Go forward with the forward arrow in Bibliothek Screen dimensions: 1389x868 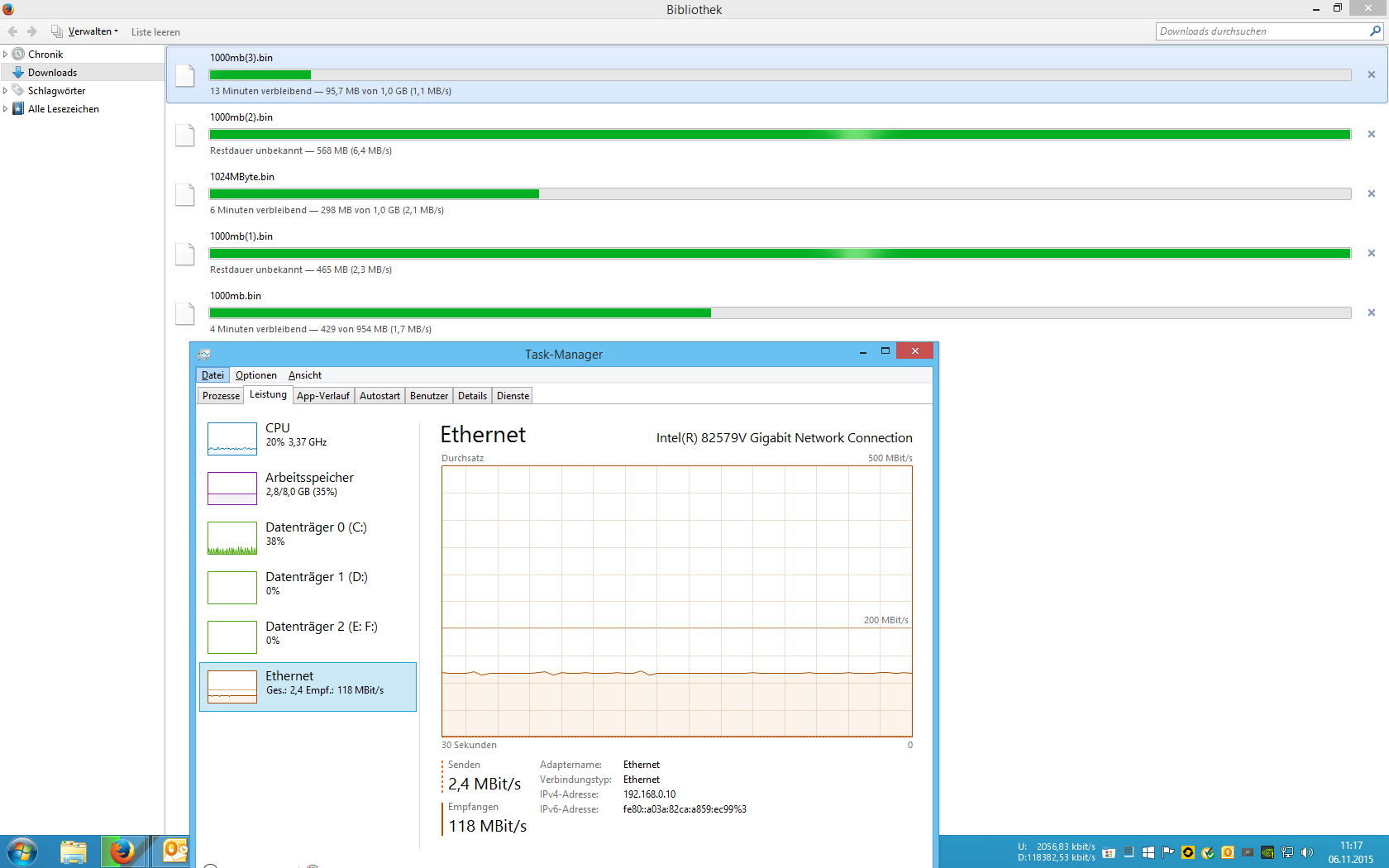32,31
